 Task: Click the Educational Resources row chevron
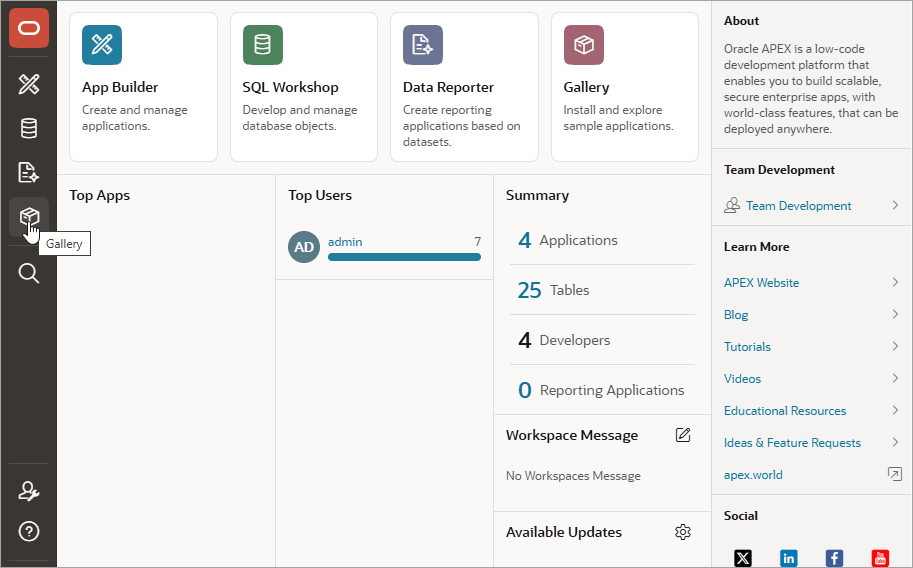pyautogui.click(x=896, y=410)
